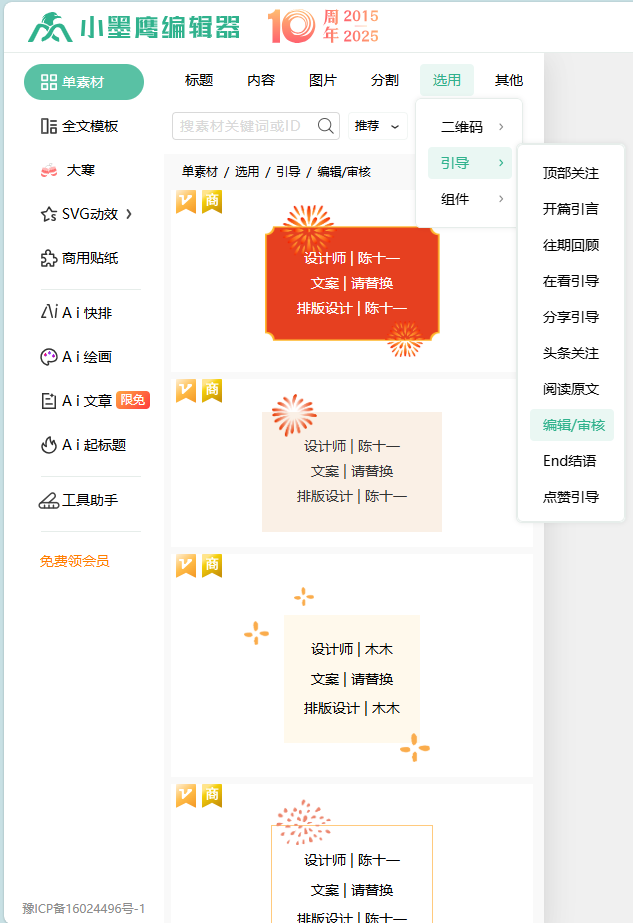Select the red fireworks credits template
This screenshot has width=633, height=923.
(x=352, y=280)
